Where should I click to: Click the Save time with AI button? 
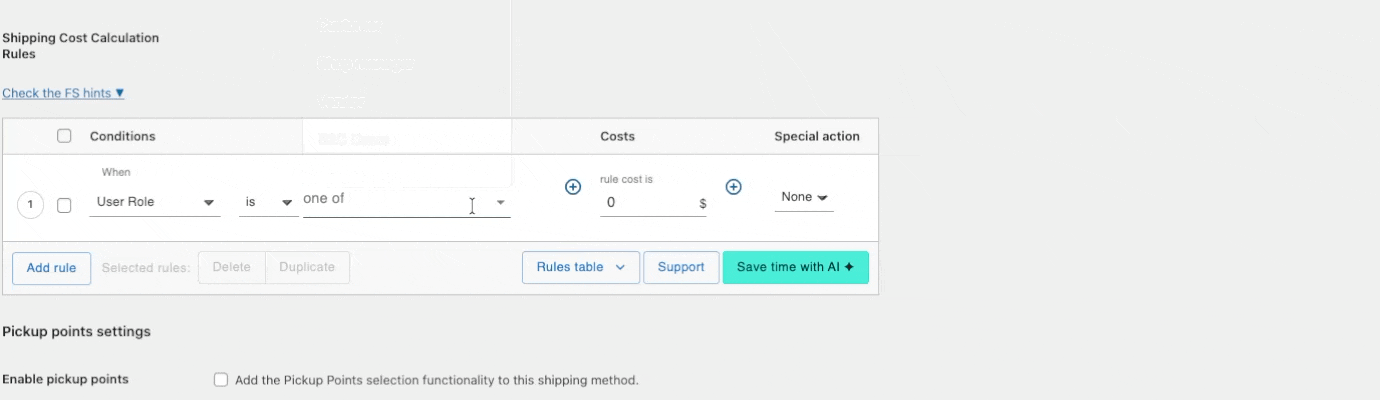click(x=795, y=267)
